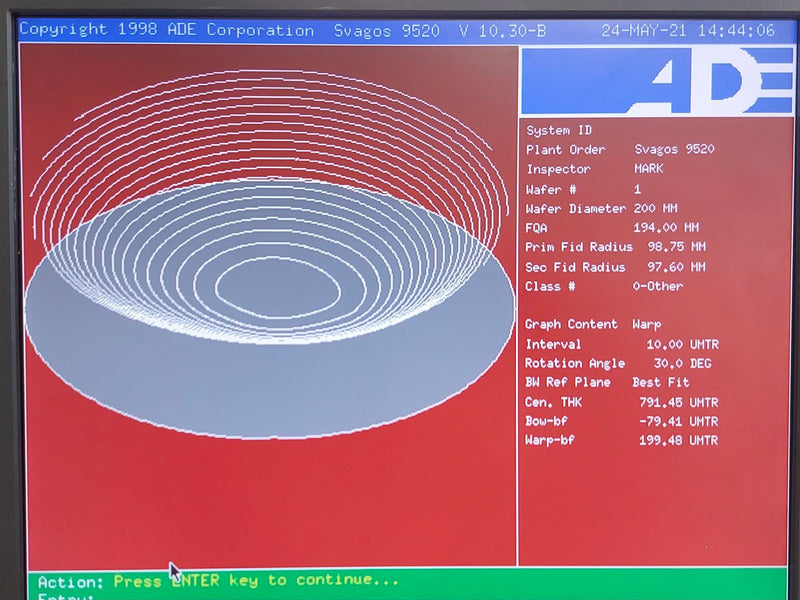
Task: Click the "24-MAY-21 14:44:06" timestamp
Action: tap(688, 31)
